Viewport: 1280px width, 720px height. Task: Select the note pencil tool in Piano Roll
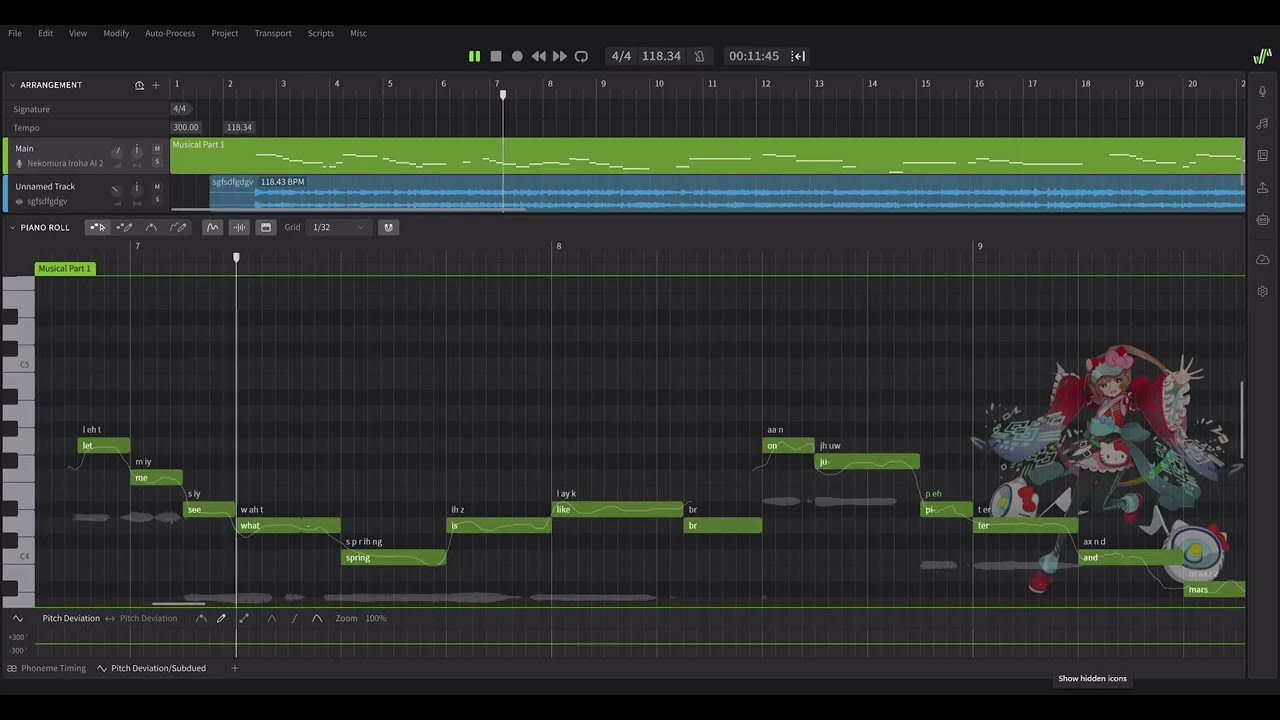(124, 227)
